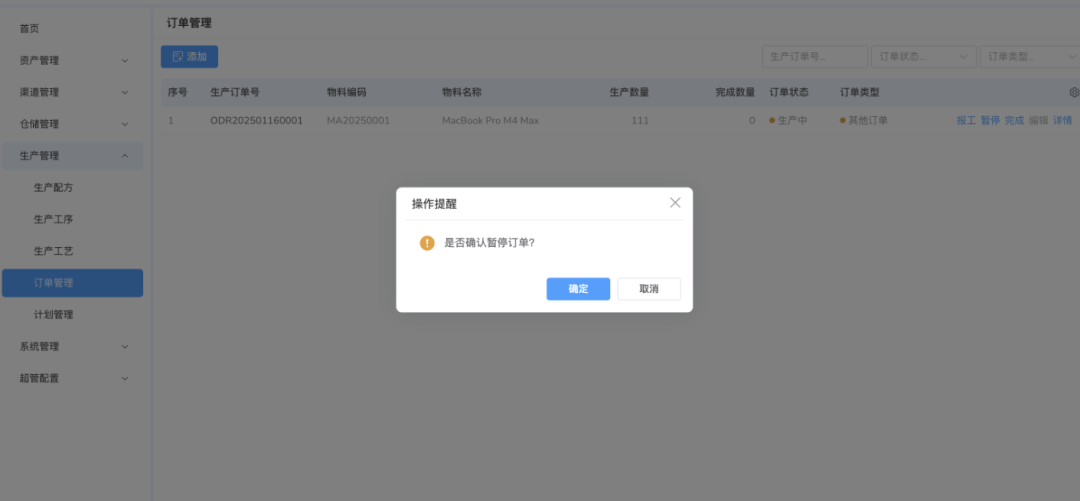Viewport: 1080px width, 501px height.
Task: Click the 物料名称 column header
Action: 461,92
